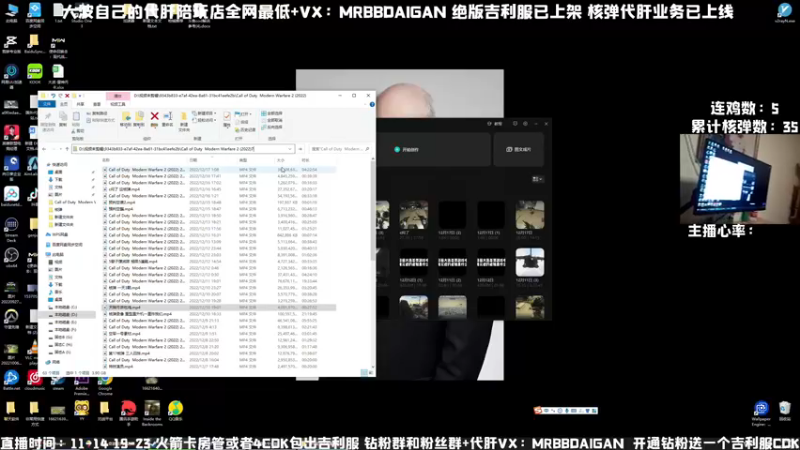This screenshot has width=800, height=450.
Task: Open the Recycle Bin on the desktop
Action: pyautogui.click(x=785, y=410)
